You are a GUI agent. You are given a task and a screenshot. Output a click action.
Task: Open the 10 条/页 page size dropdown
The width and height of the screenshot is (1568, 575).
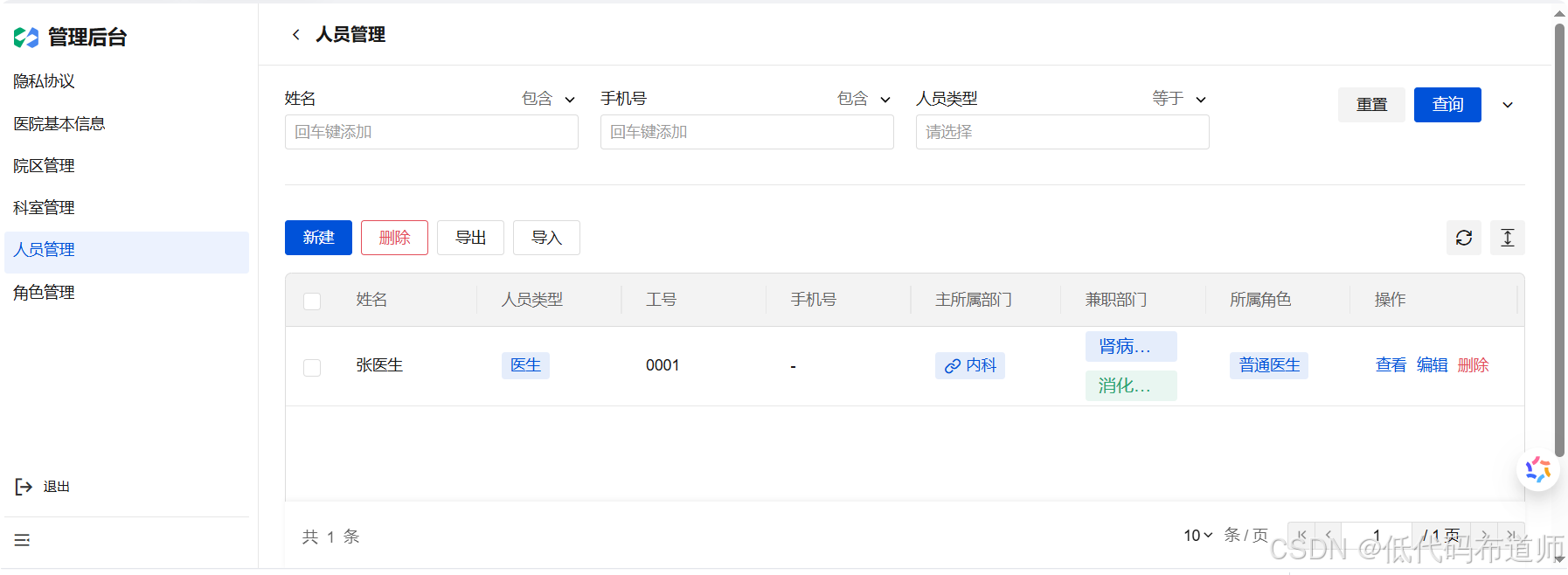point(1198,535)
